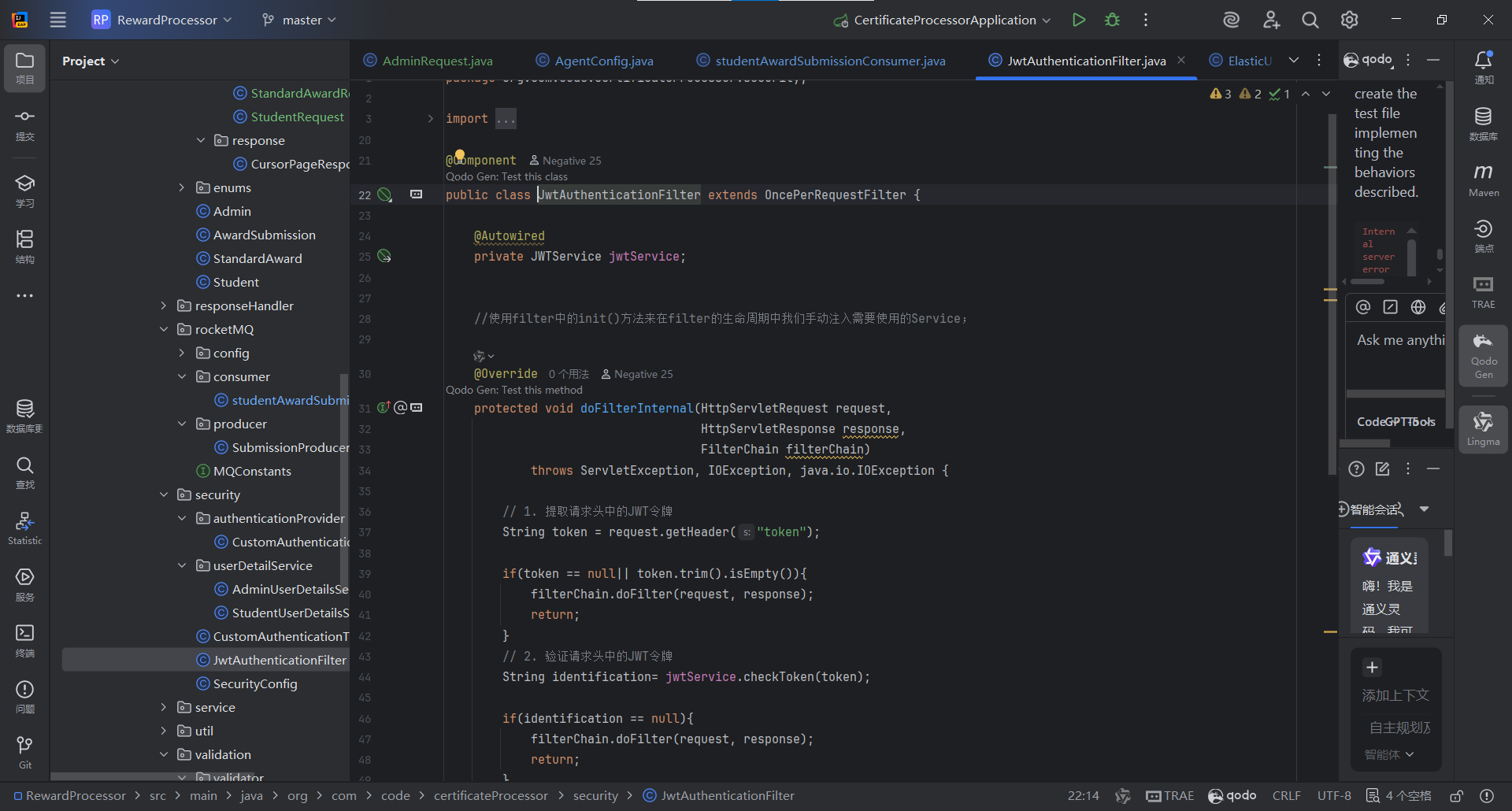Open master branch dropdown
Image resolution: width=1512 pixels, height=811 pixels.
pos(299,20)
